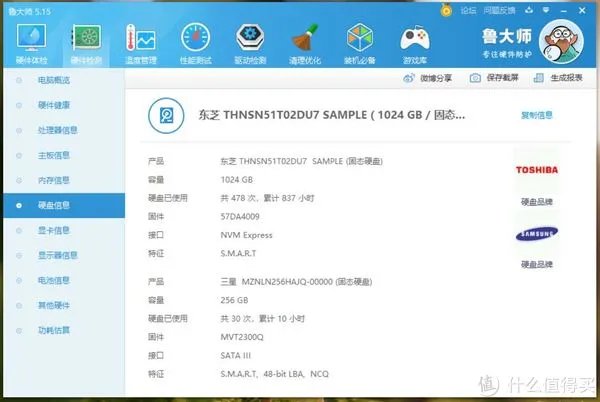
Task: Select 硬件检测 hardware detection icon
Action: (x=86, y=38)
